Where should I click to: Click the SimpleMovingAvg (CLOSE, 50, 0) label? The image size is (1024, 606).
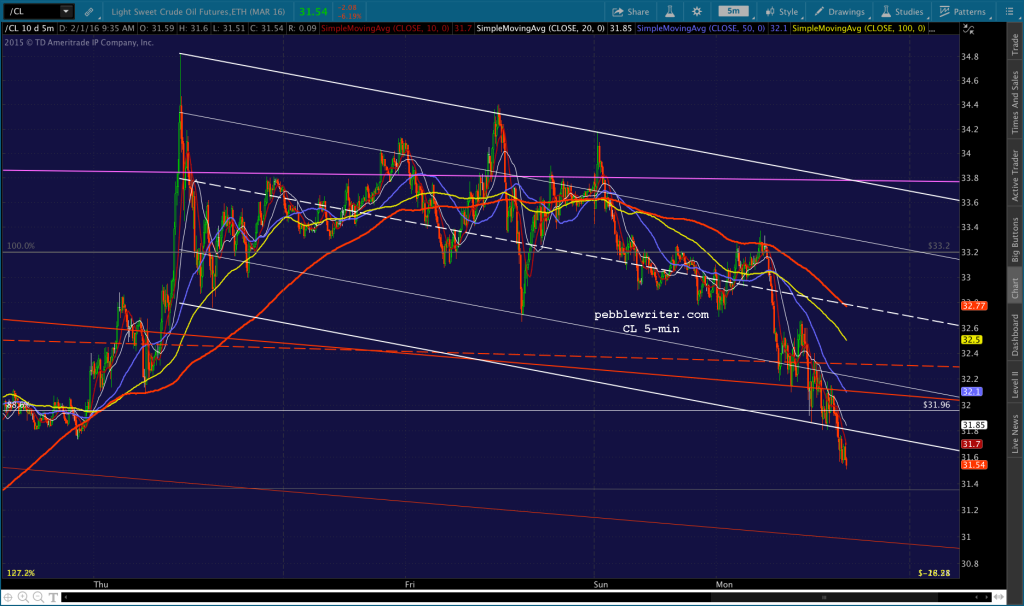click(x=701, y=28)
